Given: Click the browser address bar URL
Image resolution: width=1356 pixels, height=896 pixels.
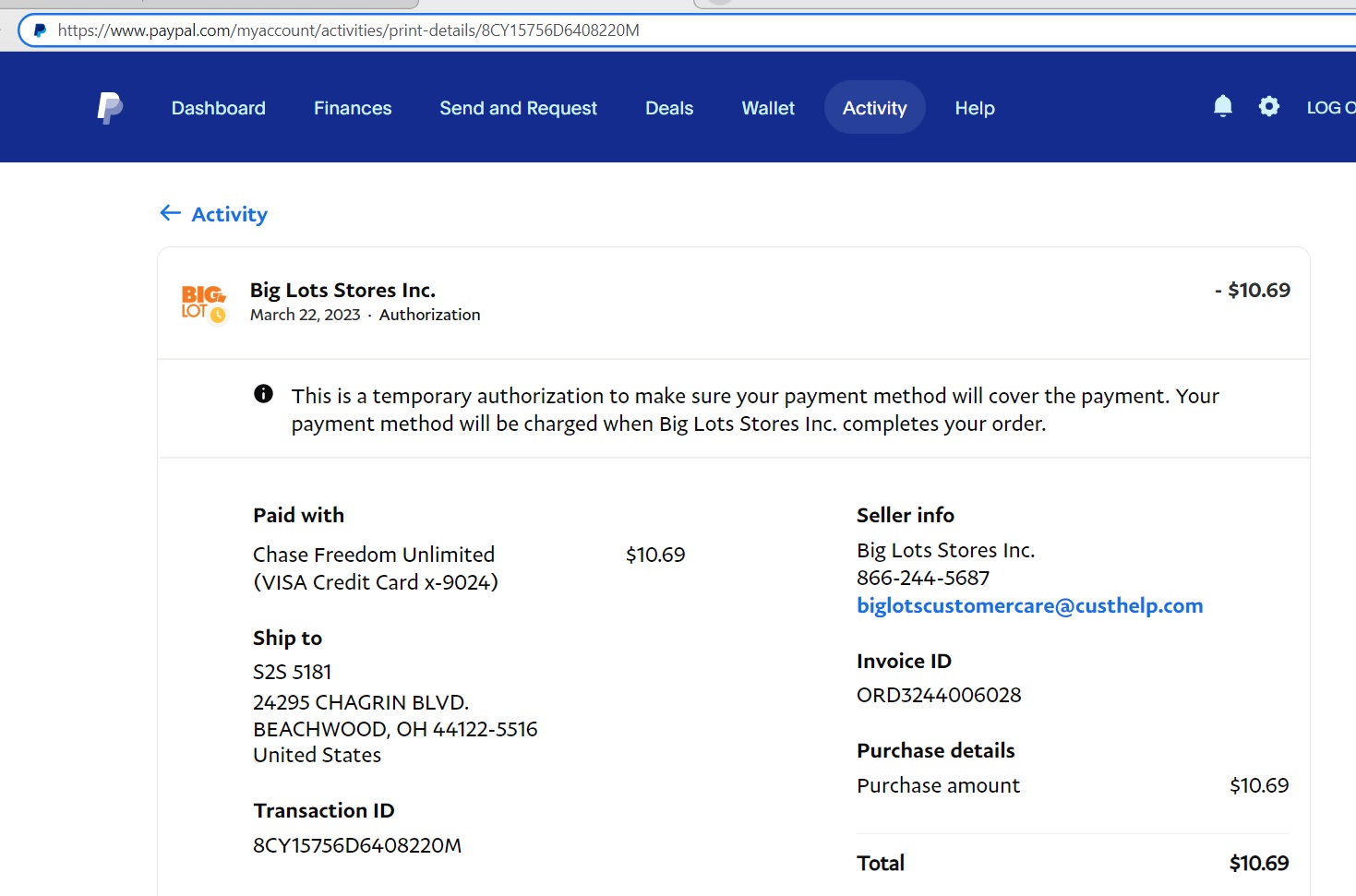Looking at the screenshot, I should [348, 30].
